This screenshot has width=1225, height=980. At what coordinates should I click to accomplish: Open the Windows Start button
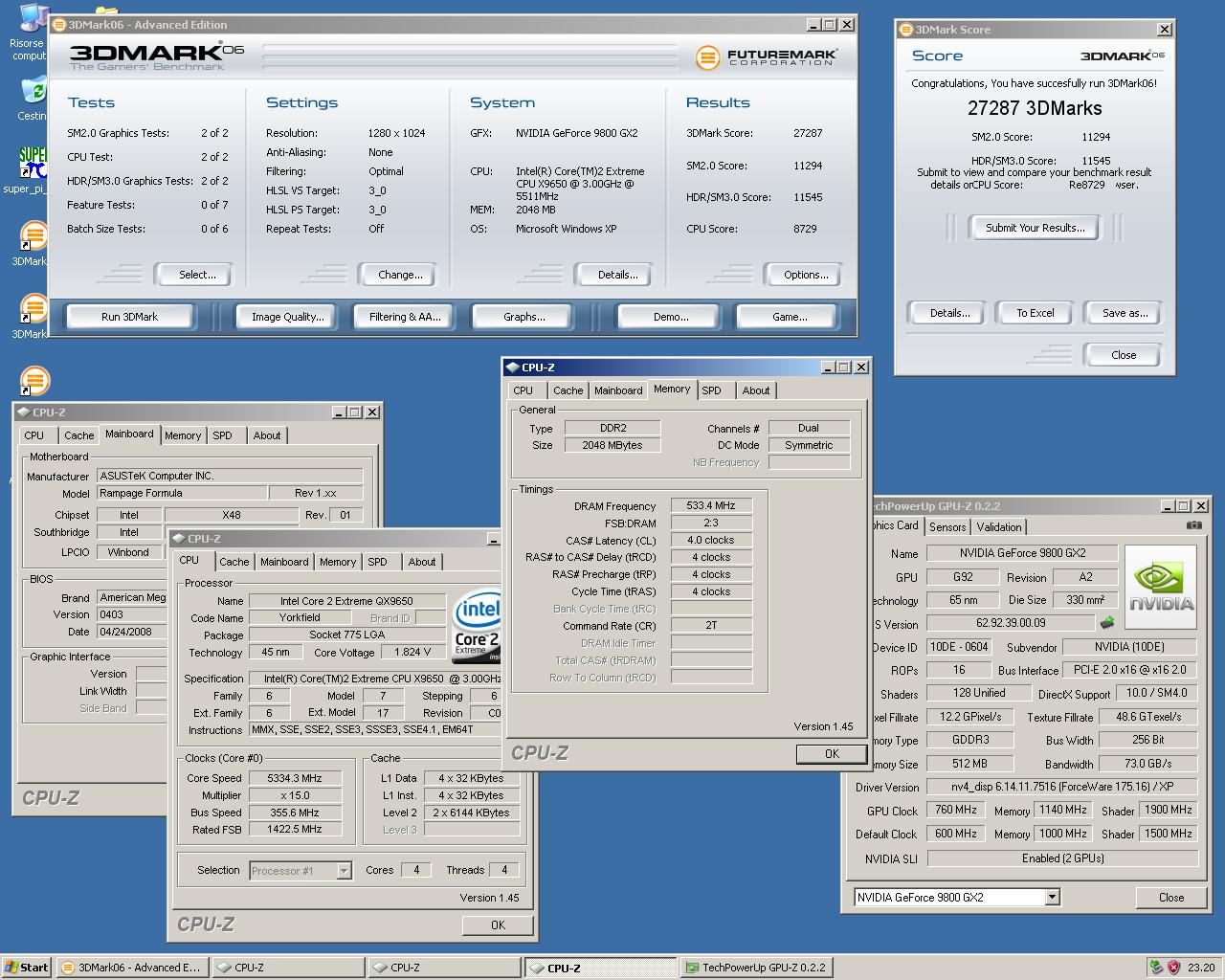(x=26, y=968)
